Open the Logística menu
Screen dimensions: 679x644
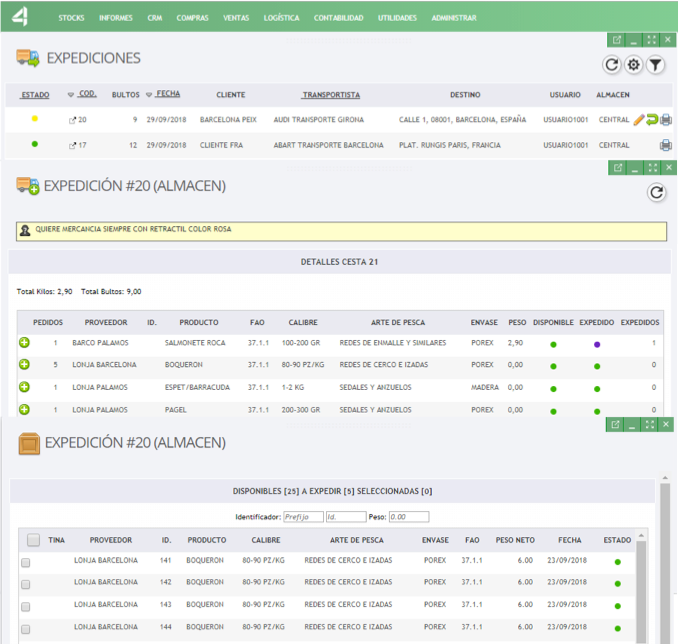point(281,18)
